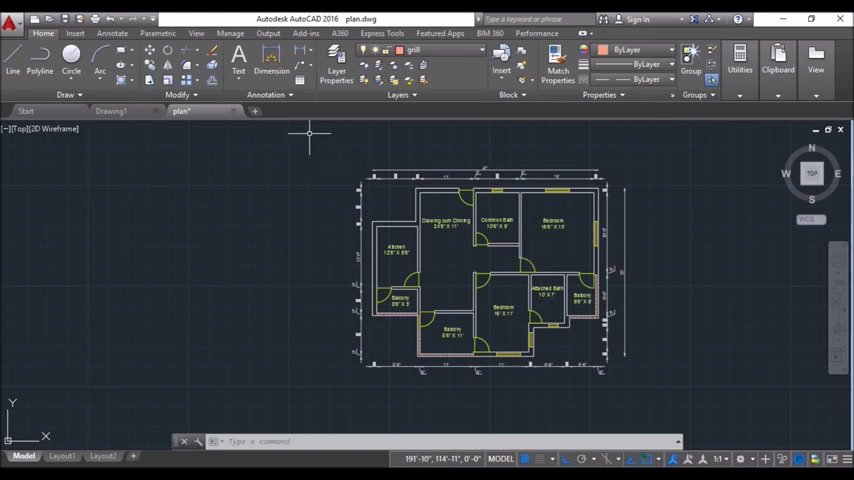The height and width of the screenshot is (480, 854).
Task: Toggle object snap tracking in status bar
Action: (631, 459)
